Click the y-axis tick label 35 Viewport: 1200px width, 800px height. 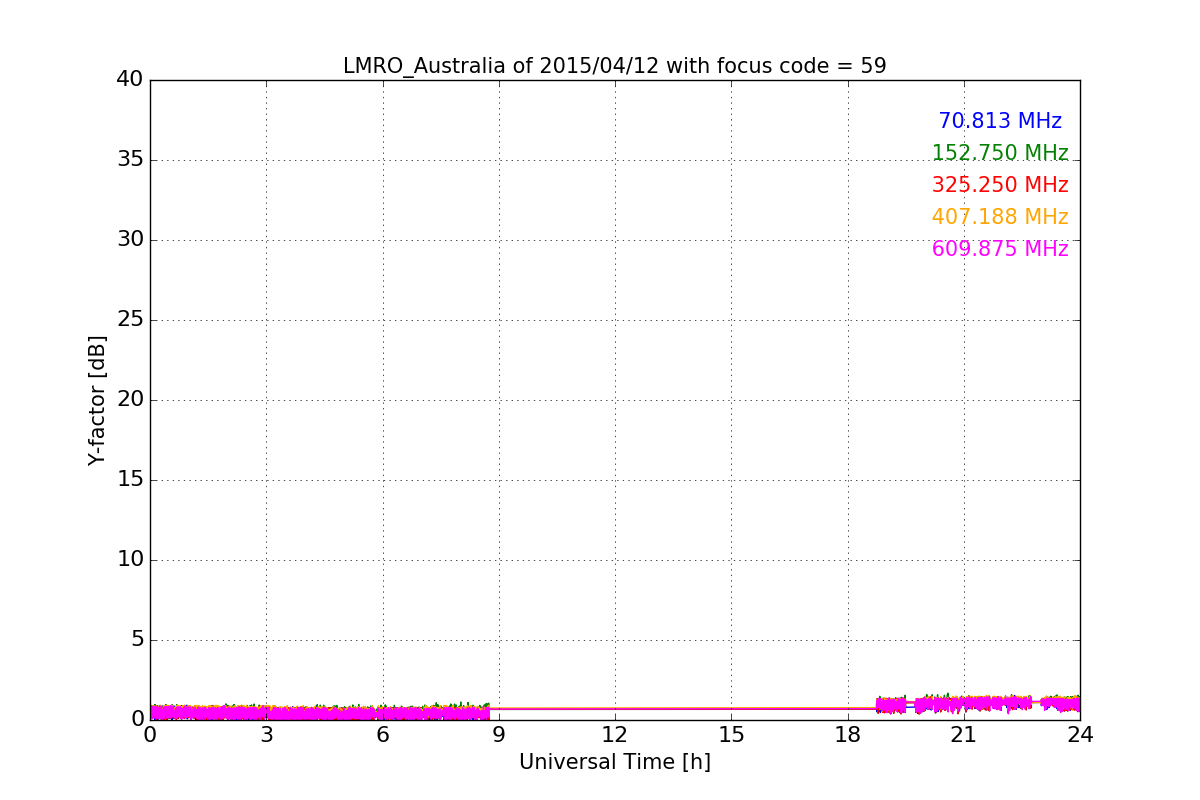(130, 160)
